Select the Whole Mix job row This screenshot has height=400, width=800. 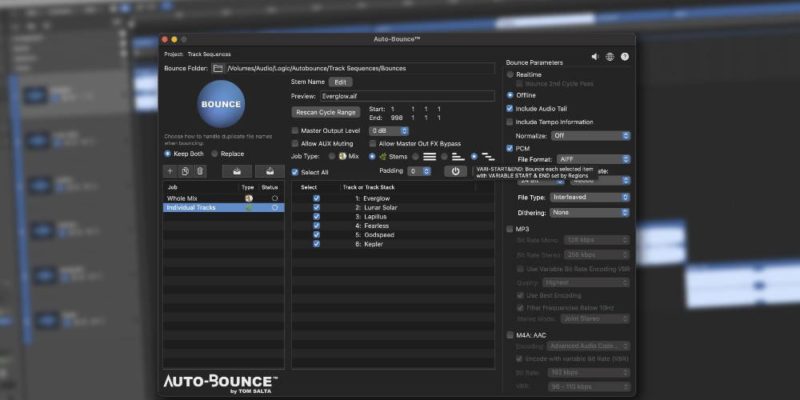pos(223,198)
